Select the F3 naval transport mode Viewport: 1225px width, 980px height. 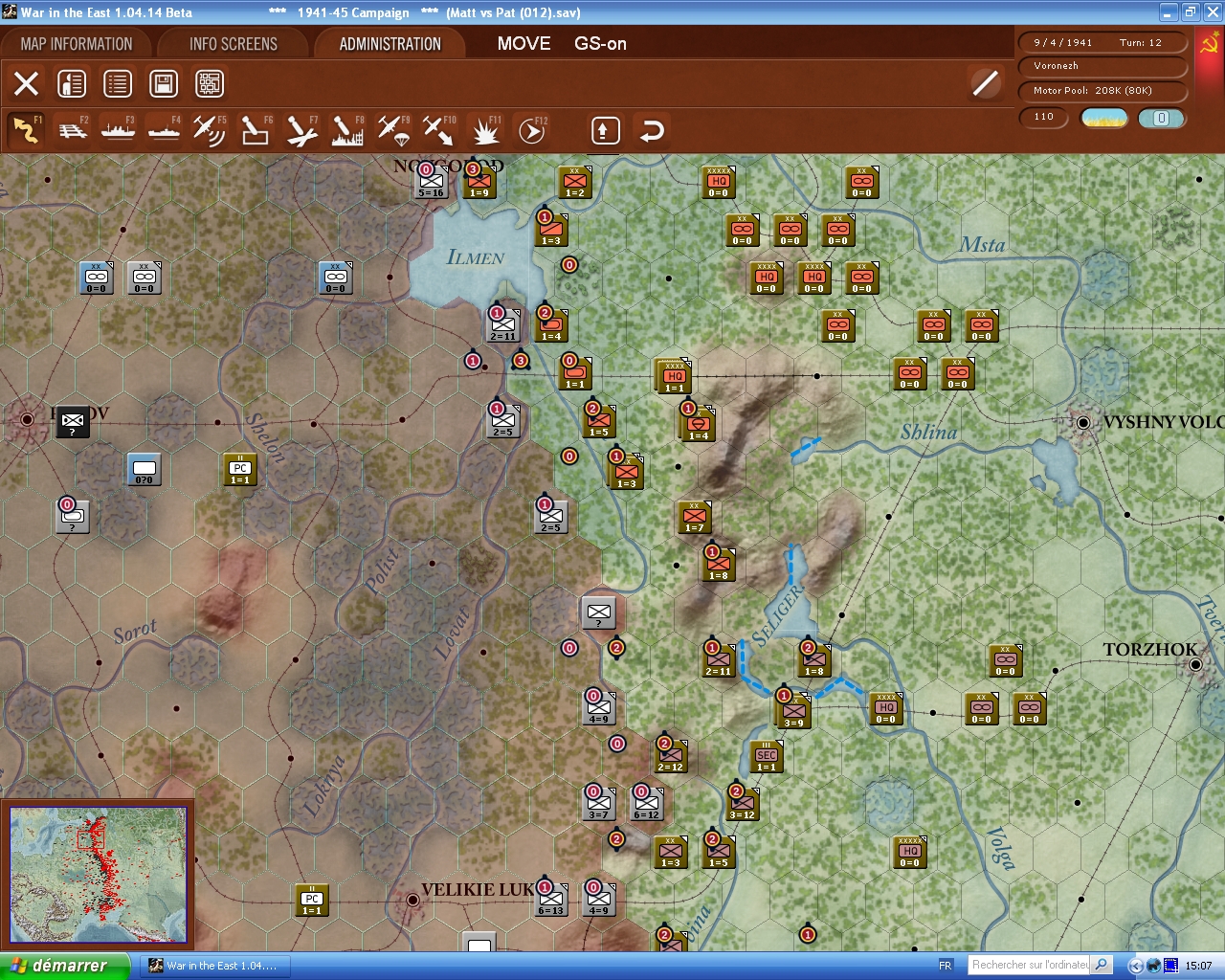(119, 130)
